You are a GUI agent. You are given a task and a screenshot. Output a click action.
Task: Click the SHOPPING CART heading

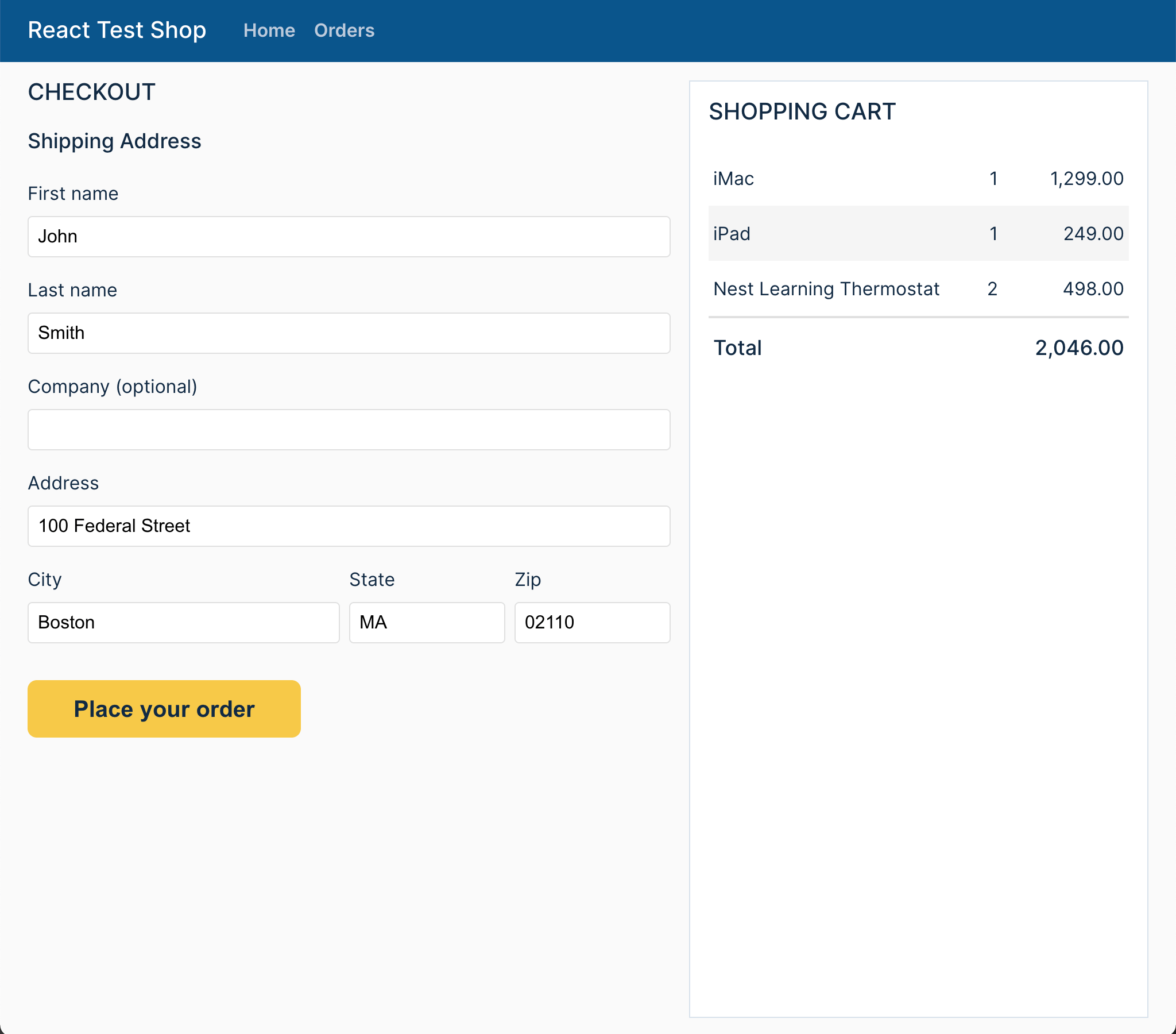(802, 111)
